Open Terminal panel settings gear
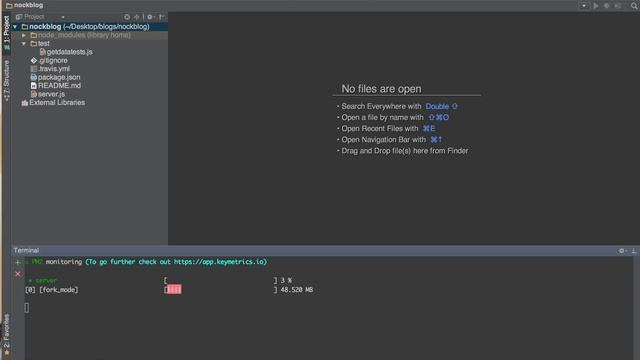The width and height of the screenshot is (640, 360). (x=622, y=251)
